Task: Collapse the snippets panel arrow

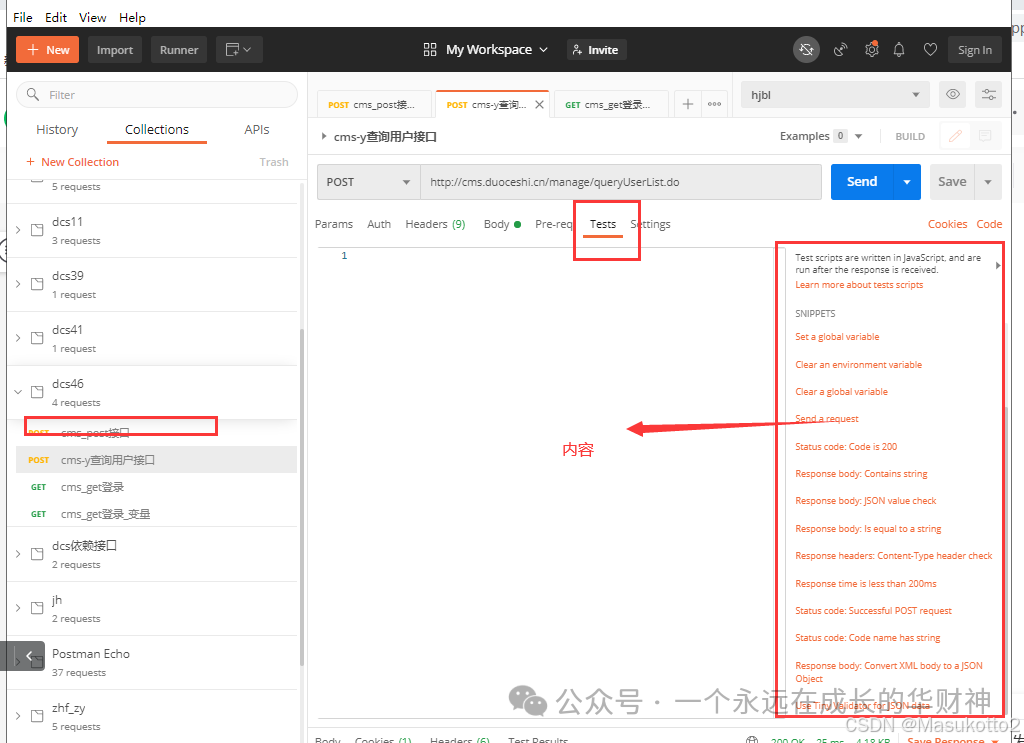Action: 997,265
